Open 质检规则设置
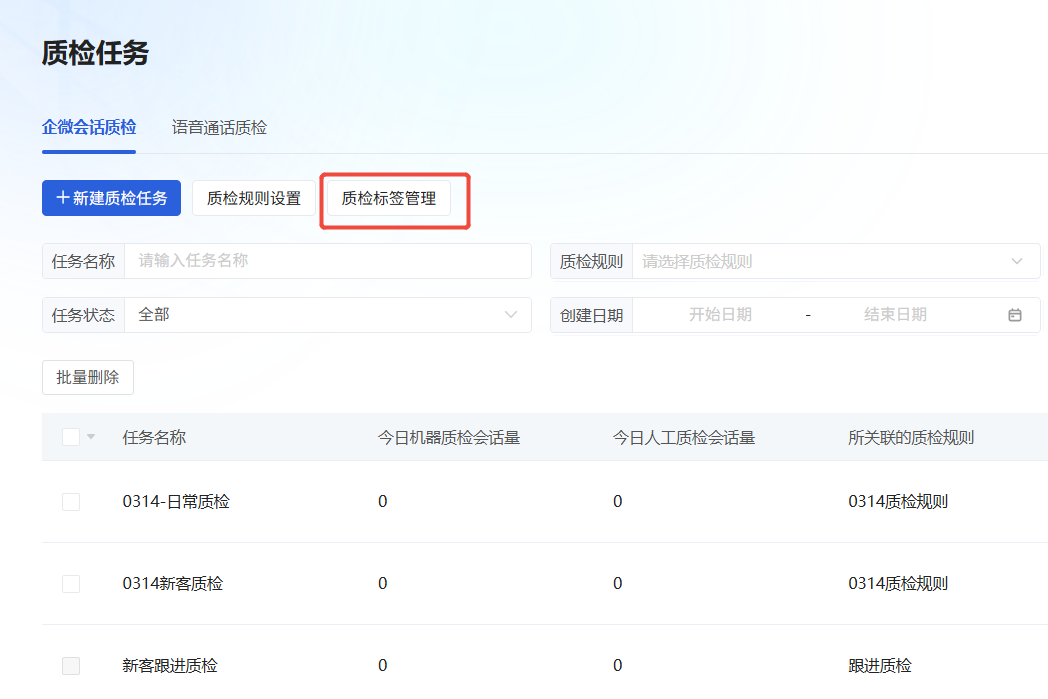 (254, 198)
